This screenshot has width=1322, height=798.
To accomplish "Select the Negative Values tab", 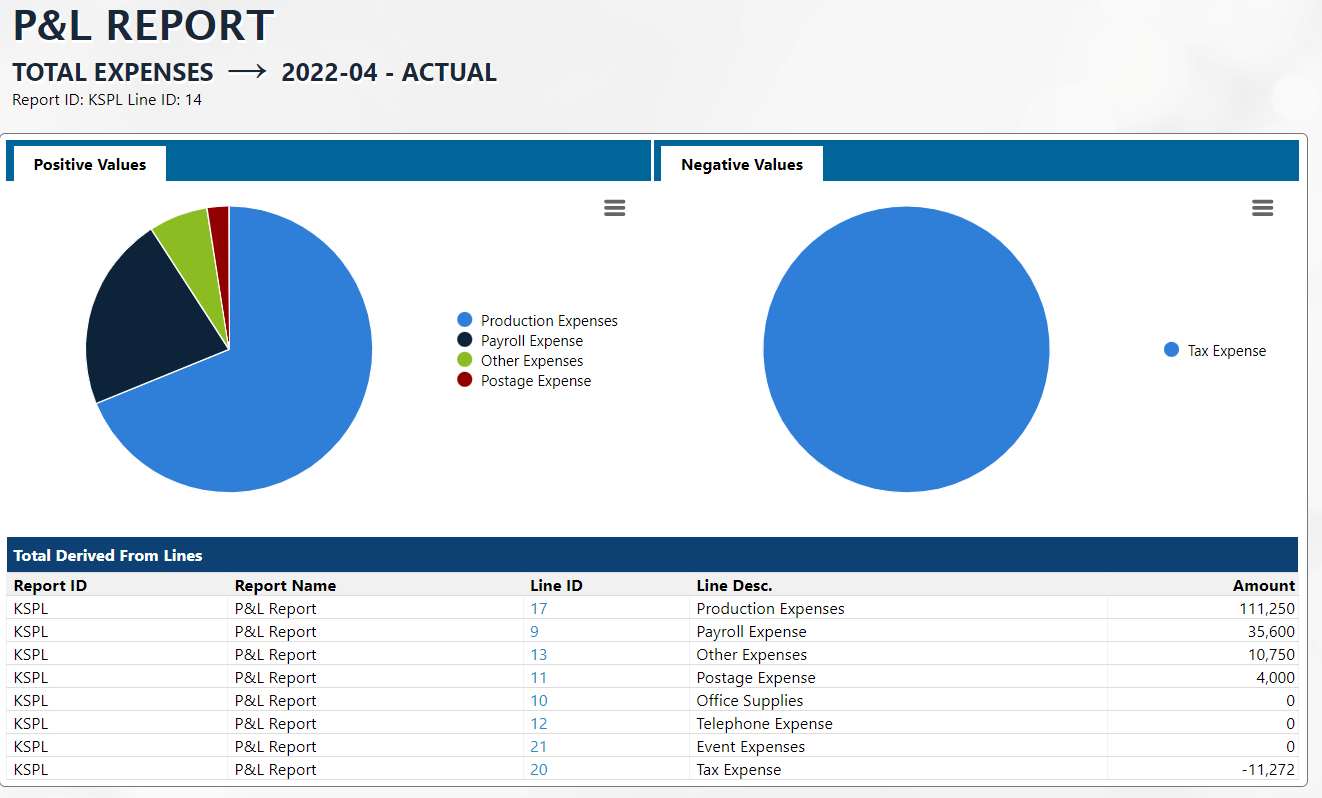I will point(741,164).
